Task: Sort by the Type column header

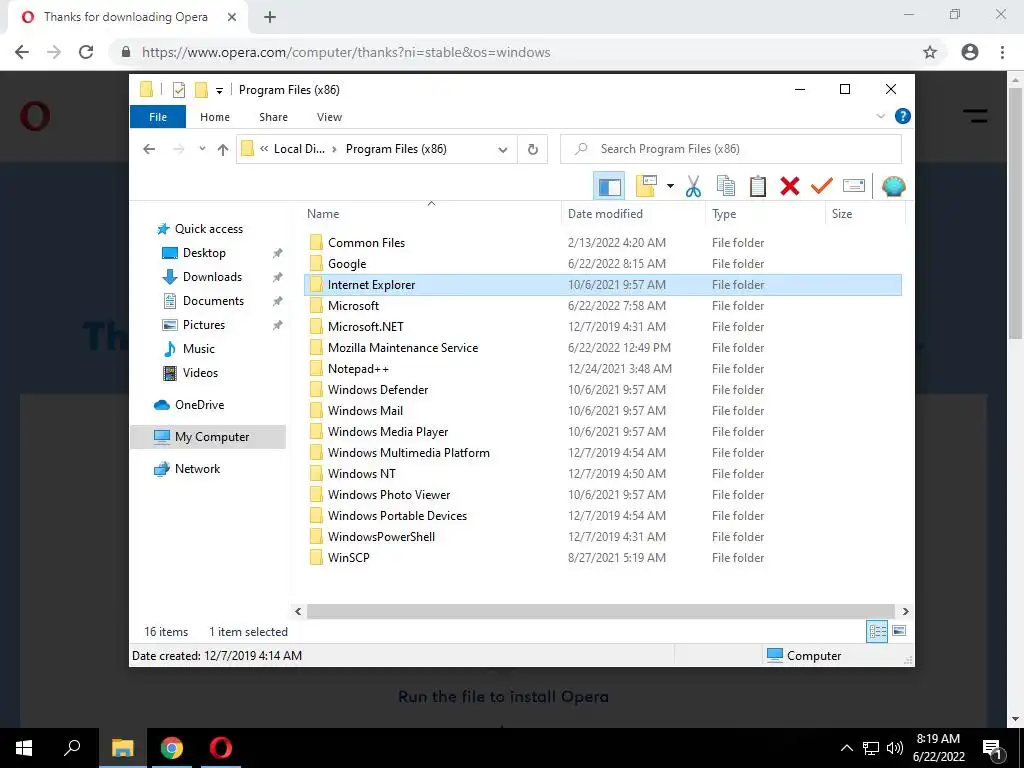Action: pyautogui.click(x=765, y=214)
